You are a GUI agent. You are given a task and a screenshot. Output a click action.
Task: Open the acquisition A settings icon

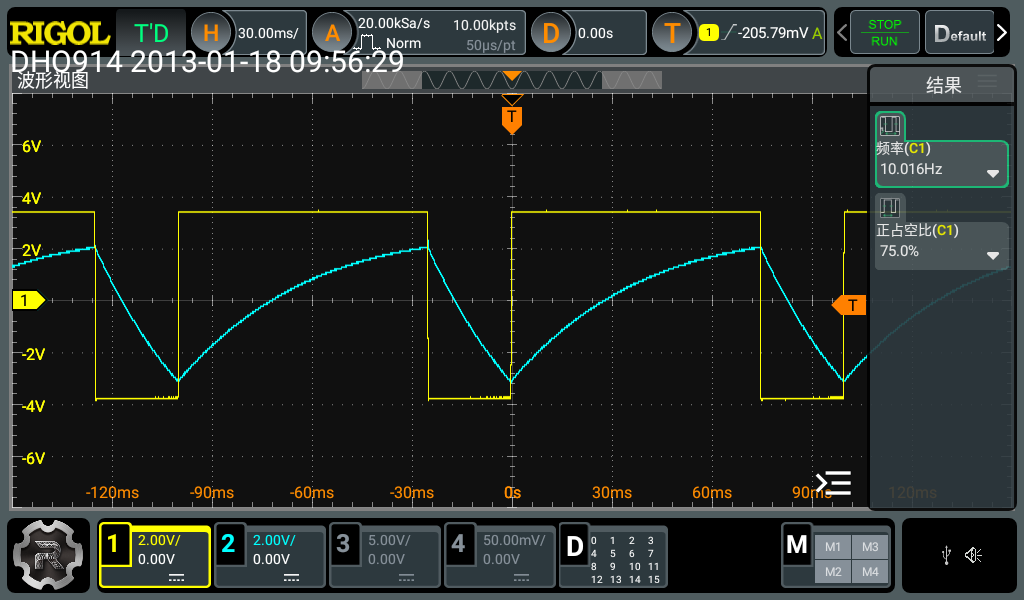coord(332,33)
